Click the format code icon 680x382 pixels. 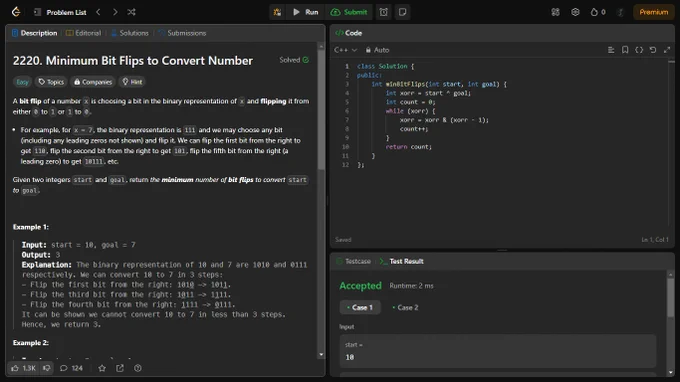611,50
